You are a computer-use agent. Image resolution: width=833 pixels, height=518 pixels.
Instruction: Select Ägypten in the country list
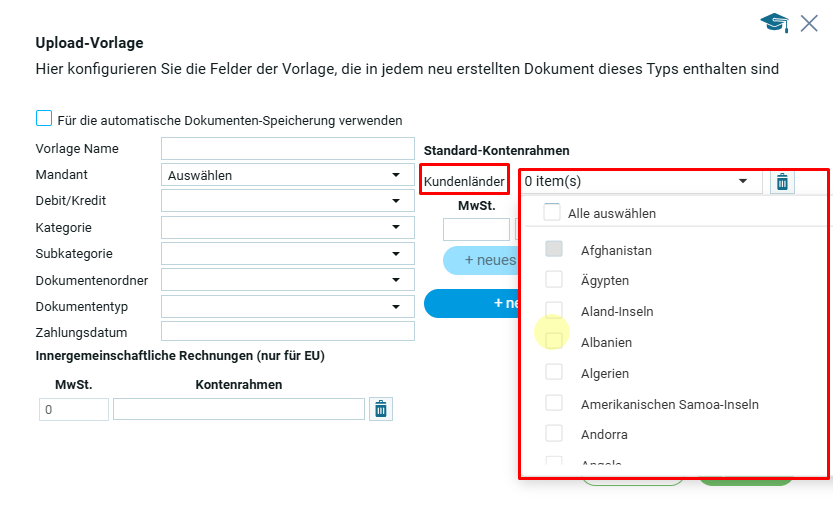[554, 280]
